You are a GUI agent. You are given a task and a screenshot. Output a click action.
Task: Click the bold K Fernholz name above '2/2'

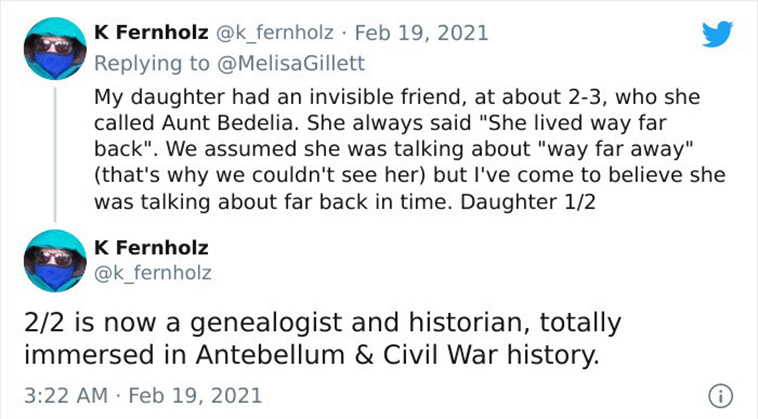coord(151,247)
